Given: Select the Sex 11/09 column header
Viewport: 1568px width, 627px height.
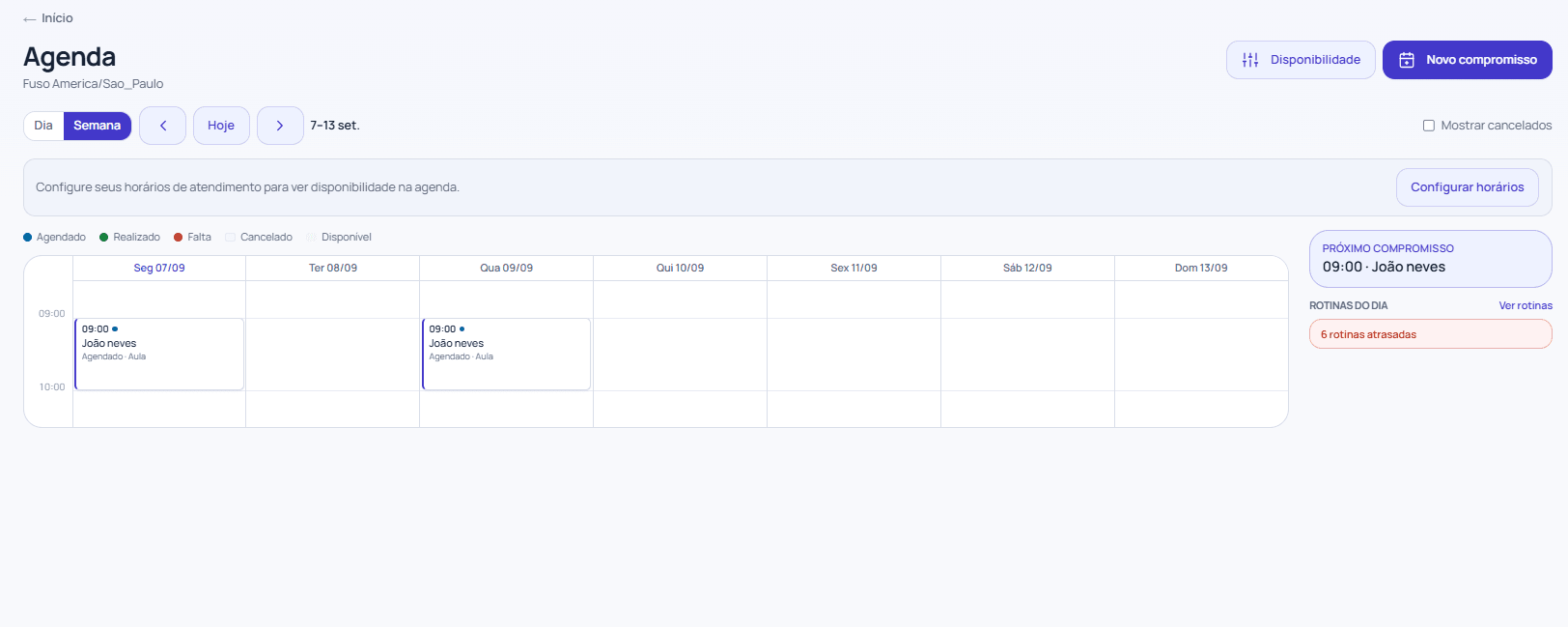Looking at the screenshot, I should coord(854,269).
